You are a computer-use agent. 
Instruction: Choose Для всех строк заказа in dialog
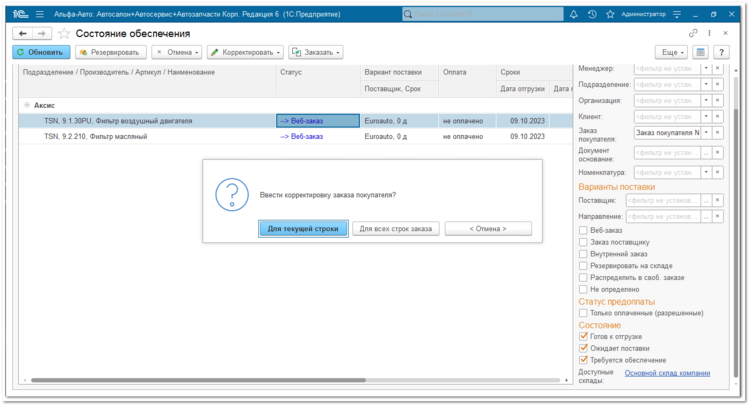tap(396, 229)
